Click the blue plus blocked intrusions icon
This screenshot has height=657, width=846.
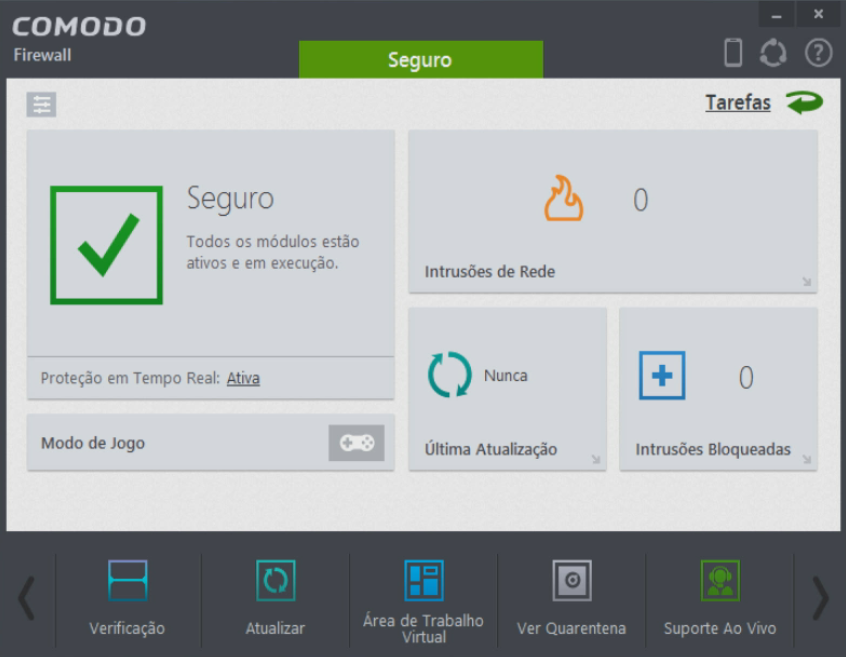point(662,375)
